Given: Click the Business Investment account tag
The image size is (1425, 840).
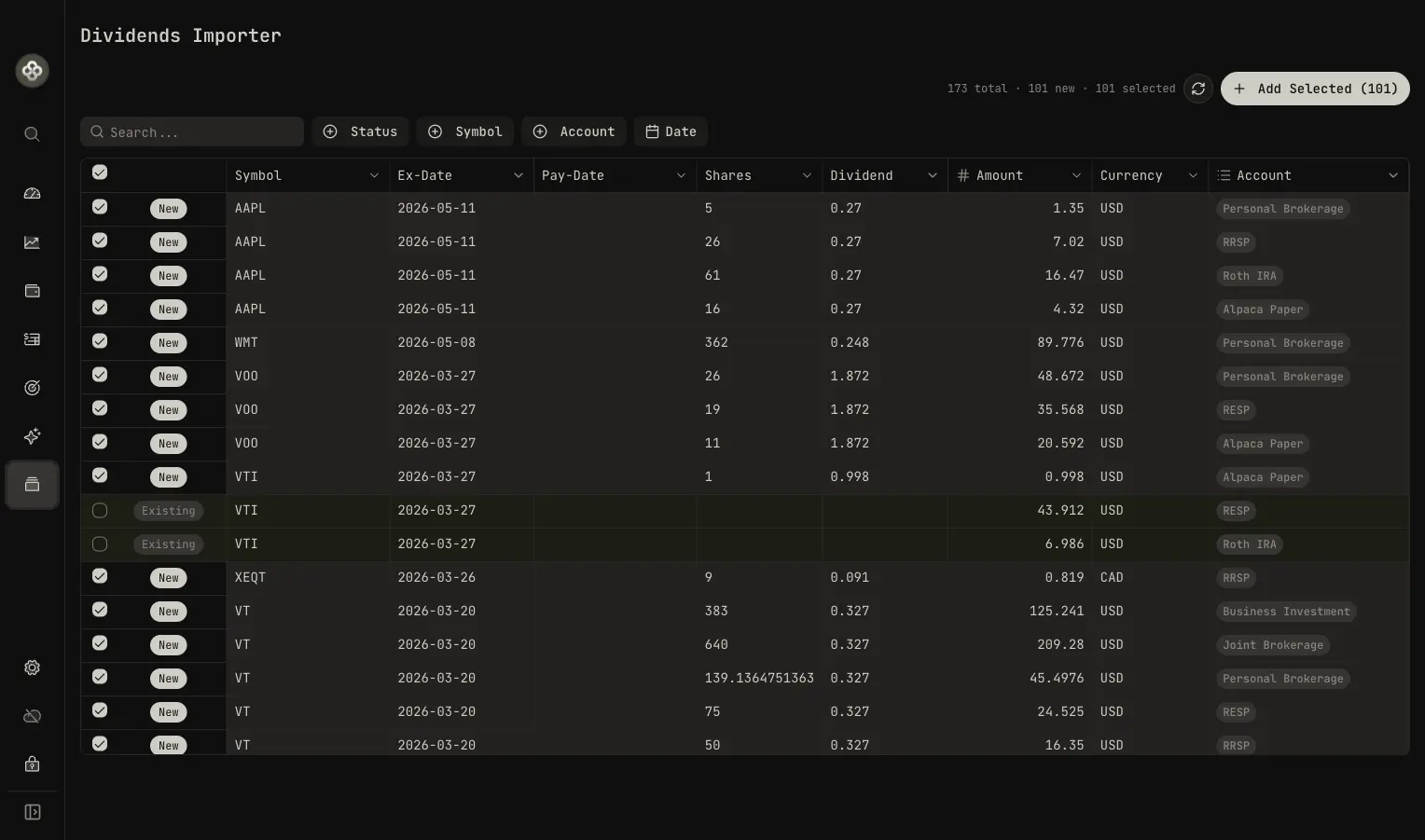Looking at the screenshot, I should coord(1286,612).
